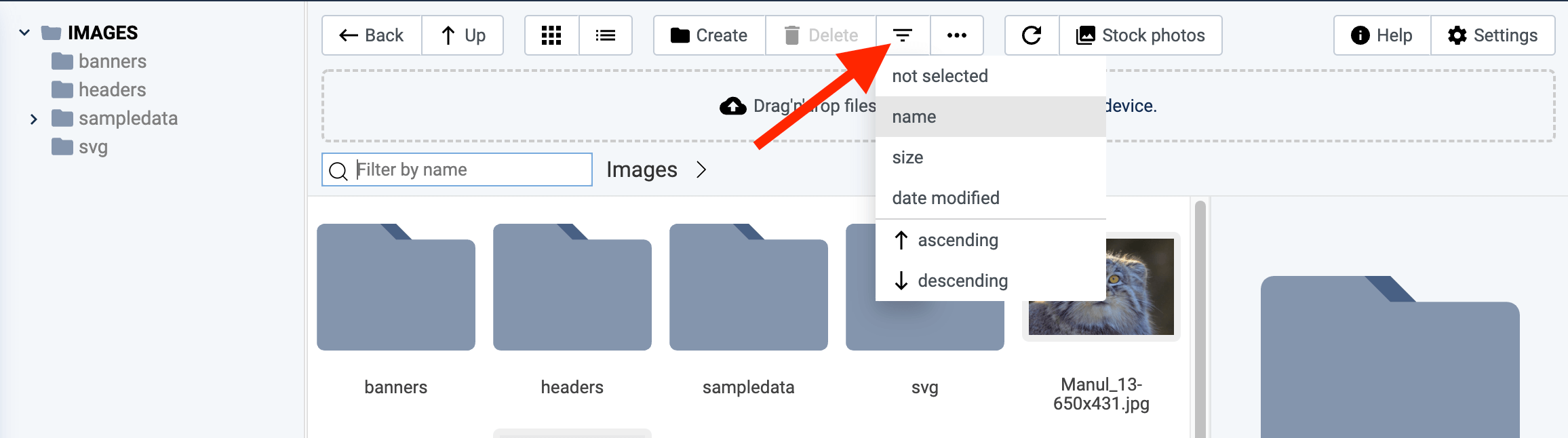Select banners in the folder tree
Viewport: 1568px width, 438px height.
coord(99,61)
